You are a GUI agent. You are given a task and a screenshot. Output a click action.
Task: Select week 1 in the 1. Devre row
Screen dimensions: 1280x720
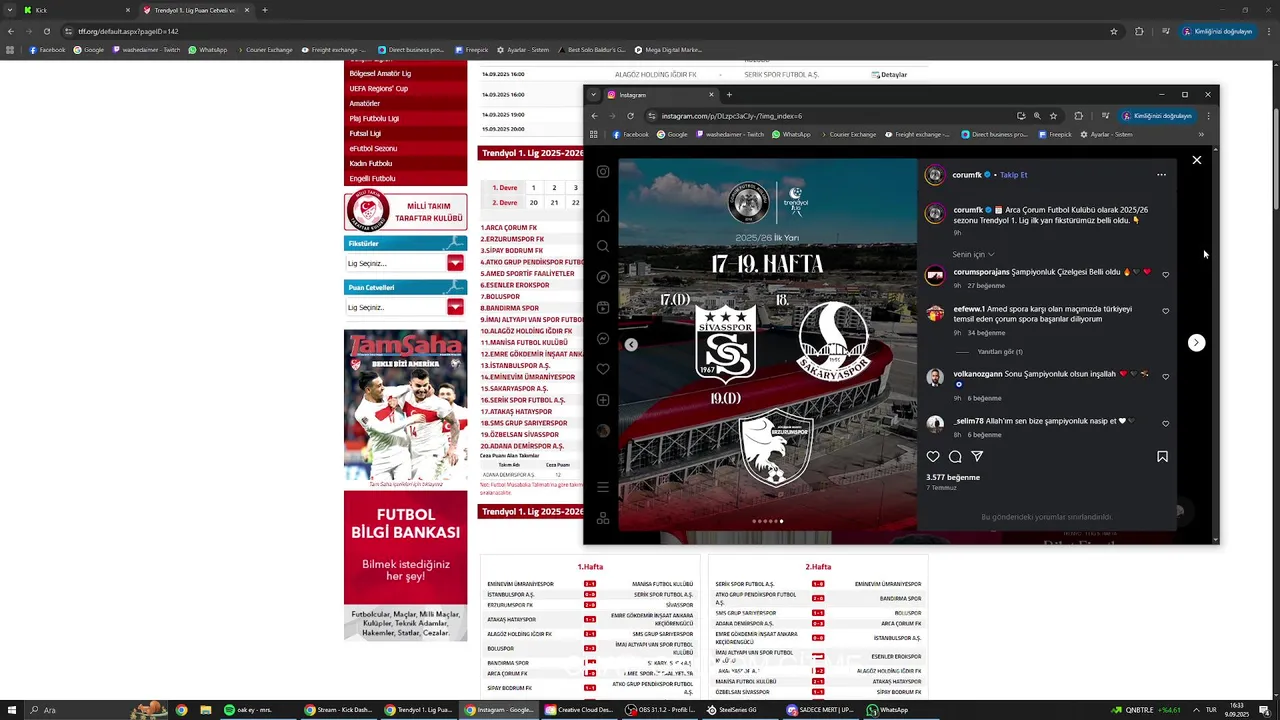[533, 187]
